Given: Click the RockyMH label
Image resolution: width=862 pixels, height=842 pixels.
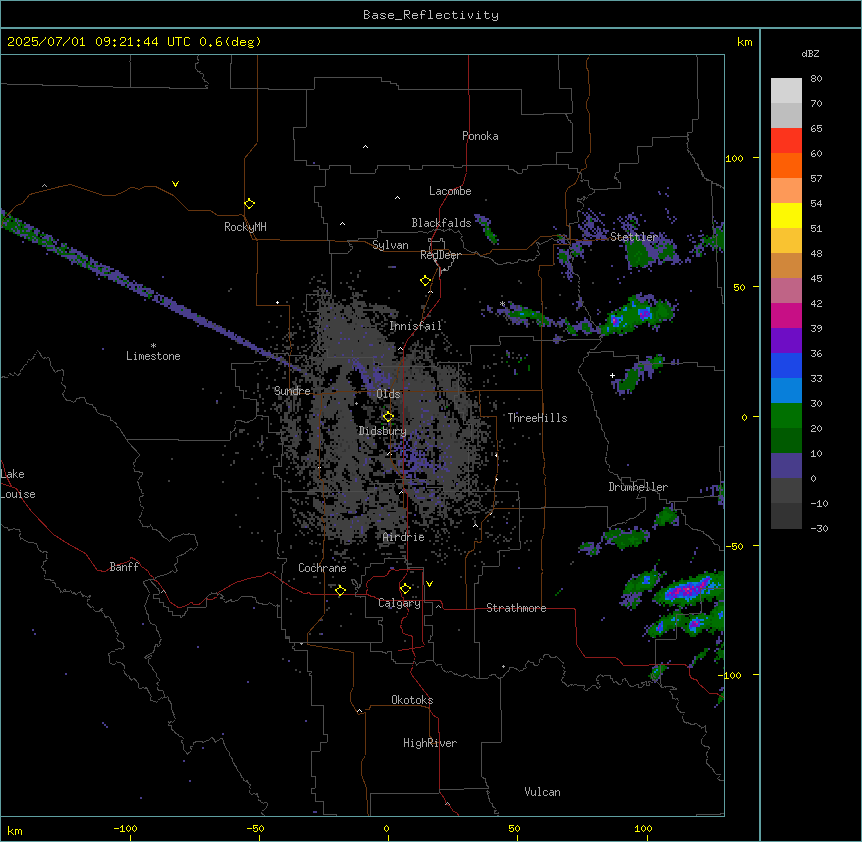Looking at the screenshot, I should coord(245,227).
